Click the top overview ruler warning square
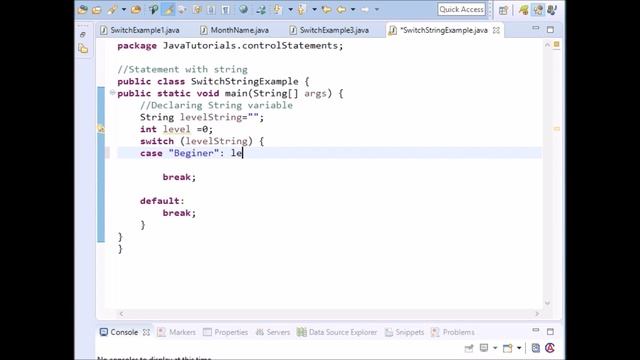640x360 pixels. [556, 44]
